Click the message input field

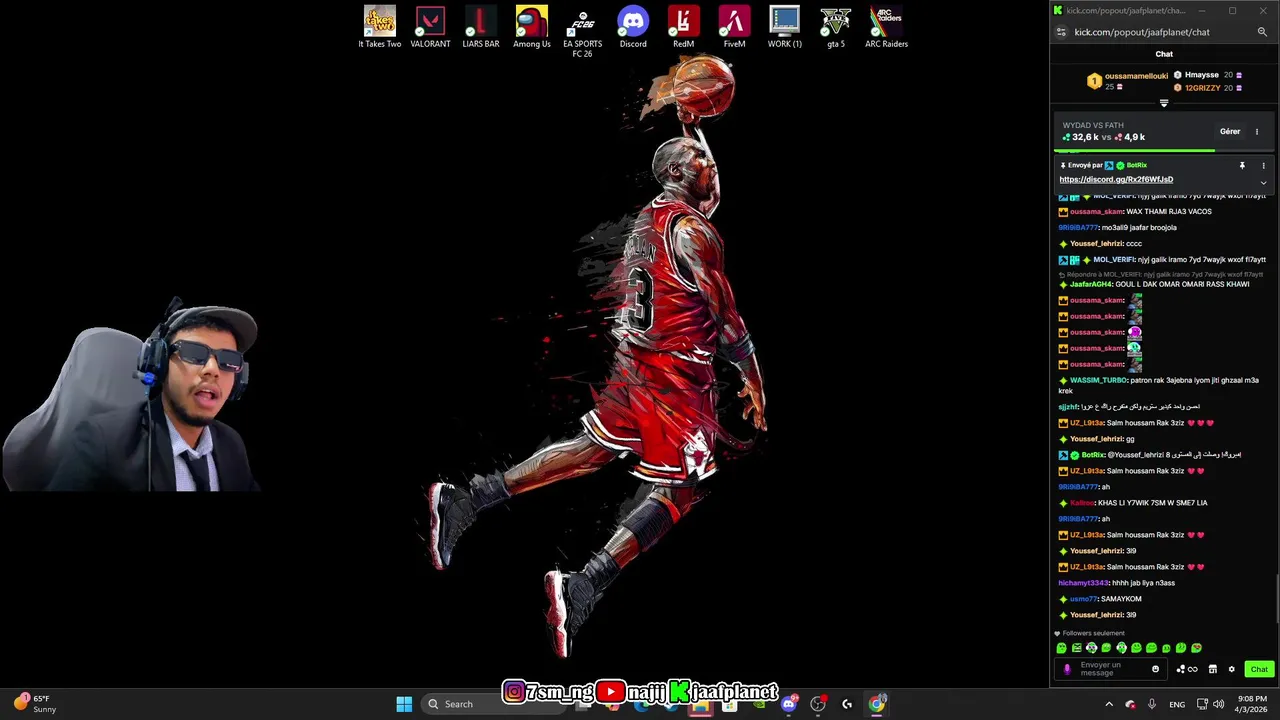point(1112,669)
